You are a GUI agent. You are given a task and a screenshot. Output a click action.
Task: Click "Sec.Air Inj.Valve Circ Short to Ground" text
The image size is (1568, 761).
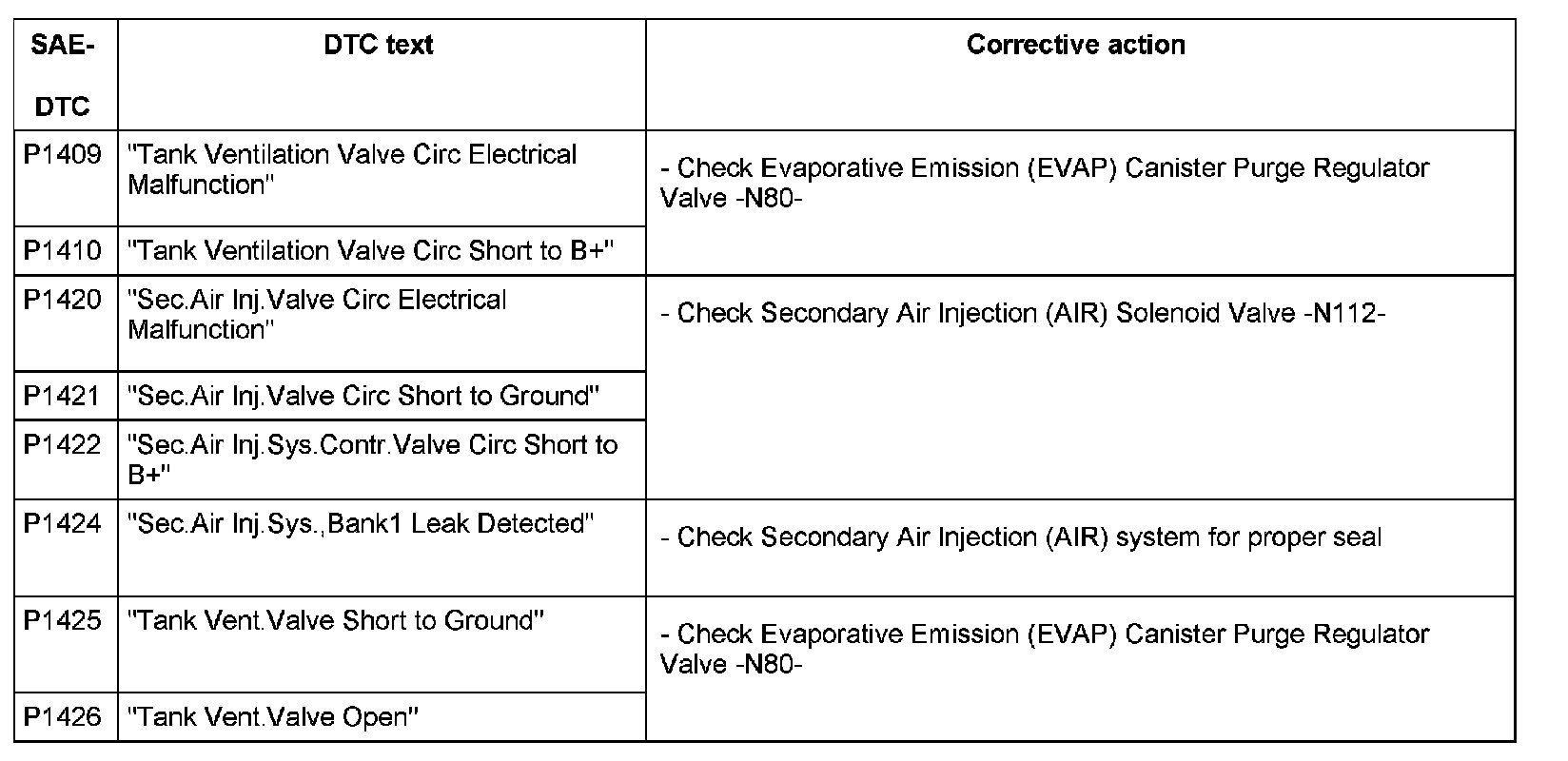(363, 396)
